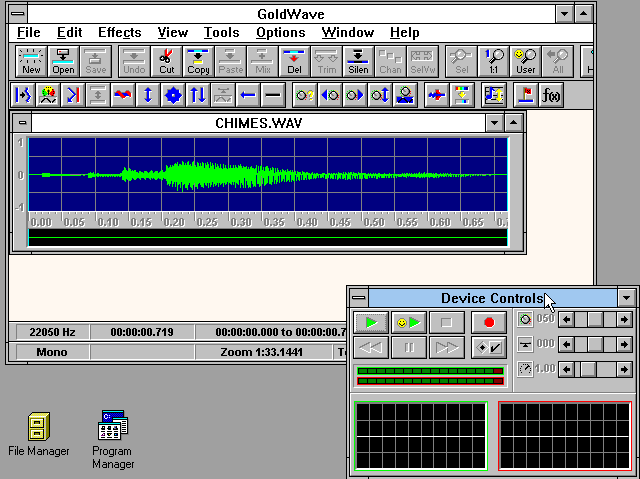This screenshot has width=640, height=479.
Task: Click the pan right circle icon
Action: coord(355,95)
